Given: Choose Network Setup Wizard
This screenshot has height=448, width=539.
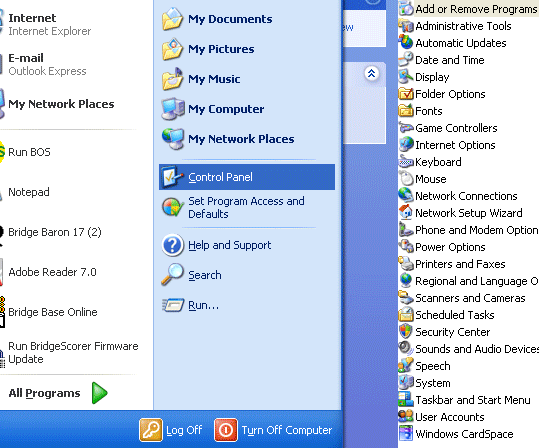Looking at the screenshot, I should [x=461, y=212].
